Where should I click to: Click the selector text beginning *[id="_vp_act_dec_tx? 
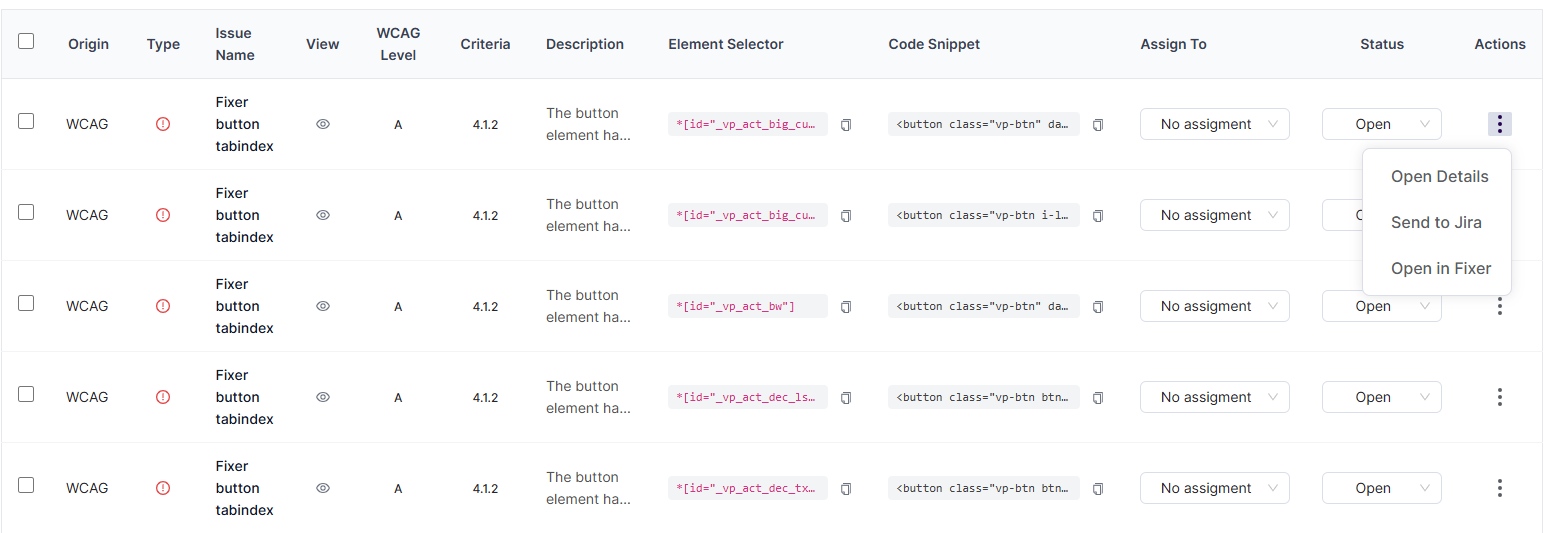746,488
